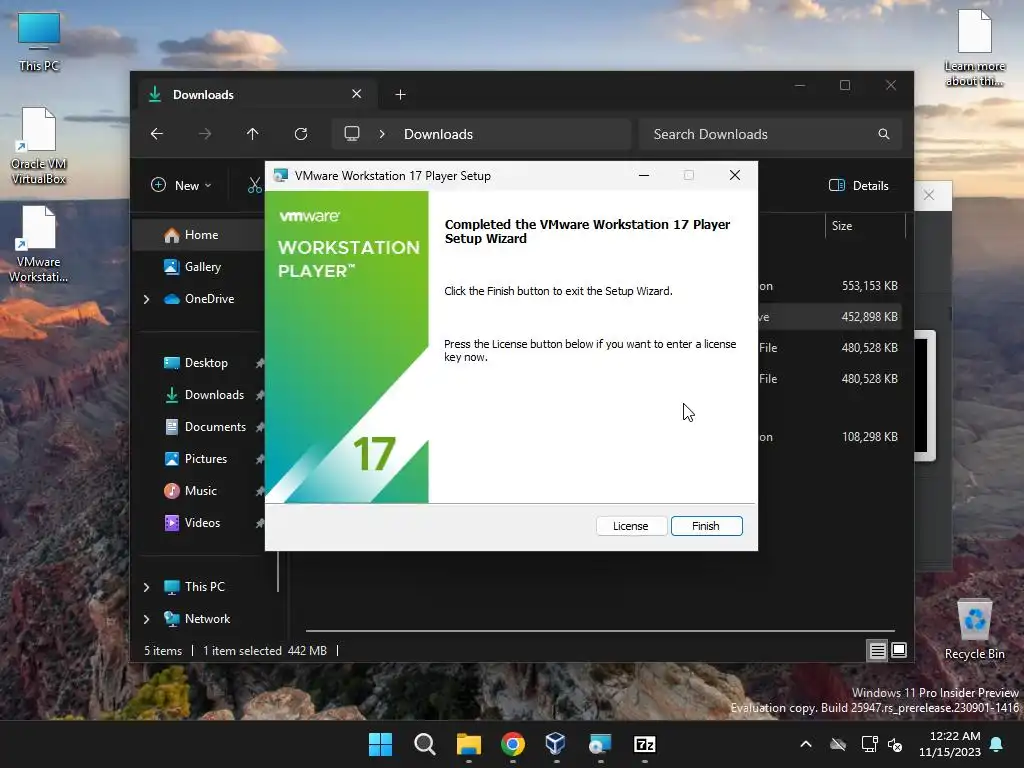Open 7-Zip from taskbar

point(645,744)
